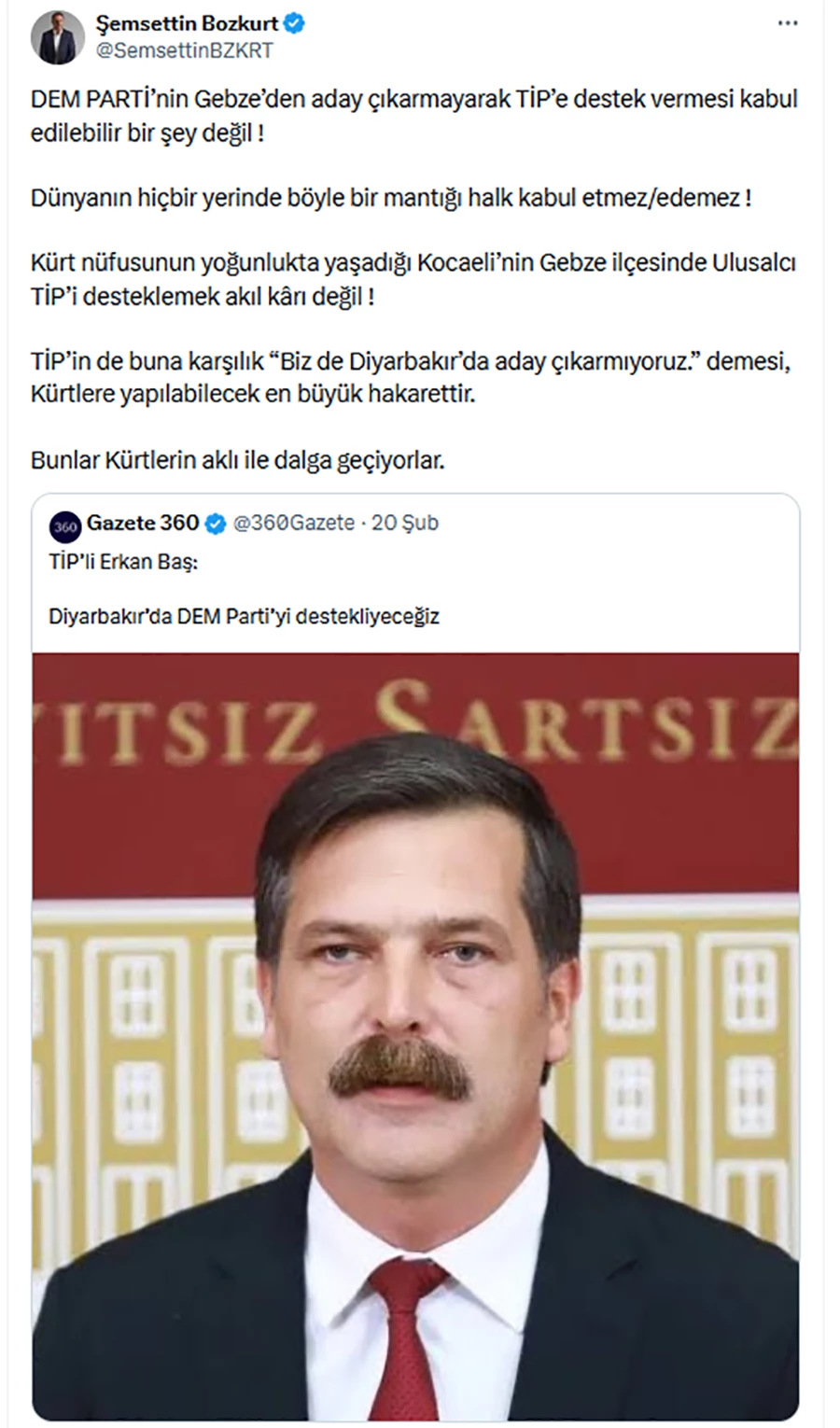Click the verified badge beside Şemsettin Bozkurt
The height and width of the screenshot is (1428, 840).
294,24
